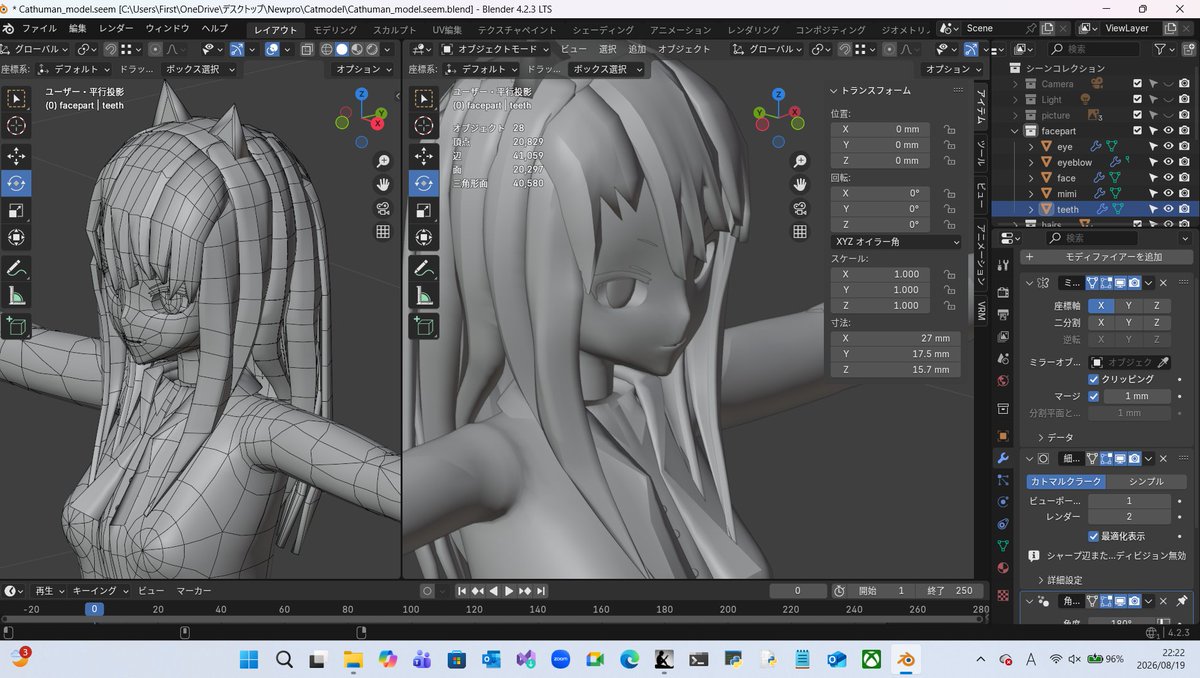Open the Object properties orange square tab
Image resolution: width=1200 pixels, height=678 pixels.
[1003, 436]
